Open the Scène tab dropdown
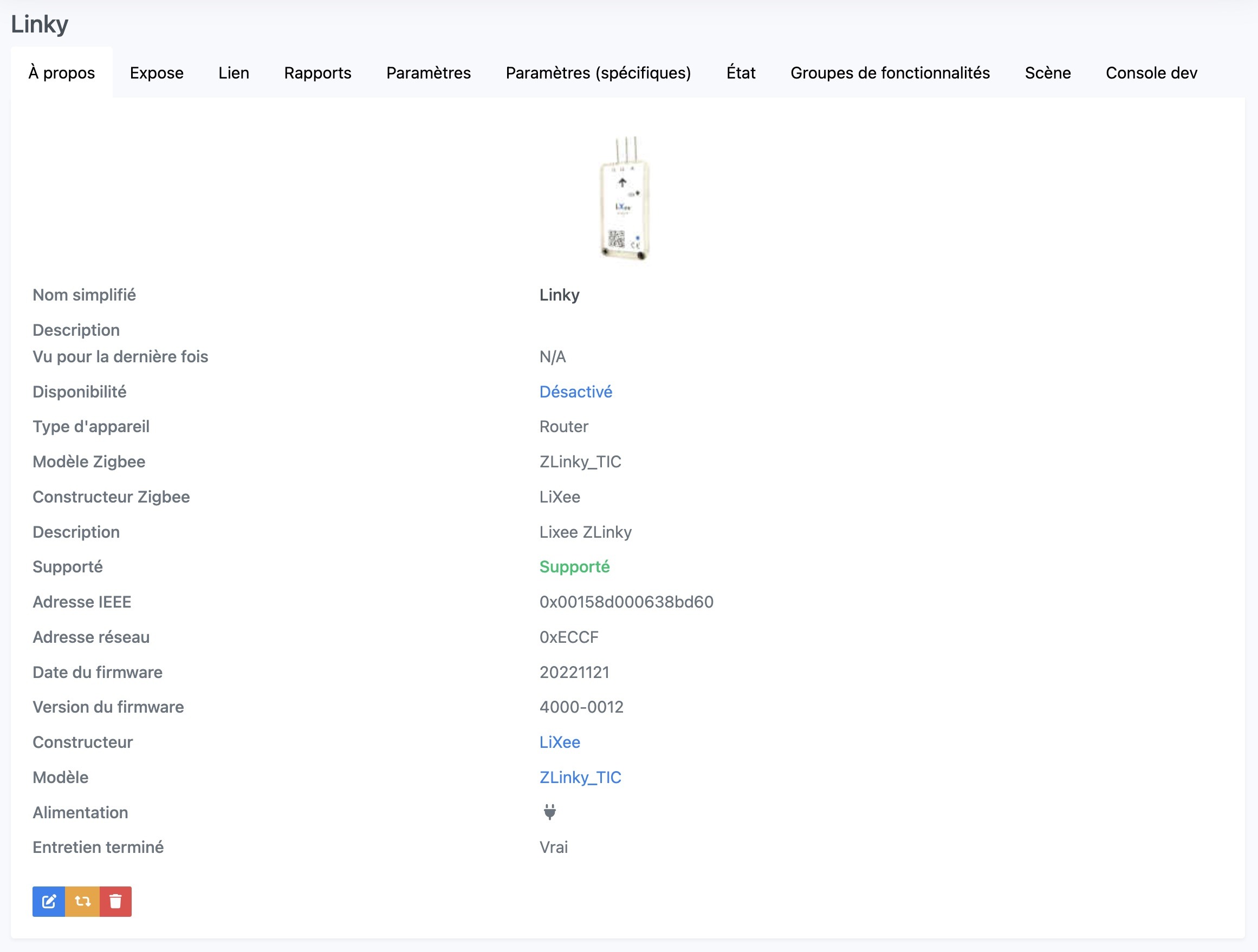 1047,72
